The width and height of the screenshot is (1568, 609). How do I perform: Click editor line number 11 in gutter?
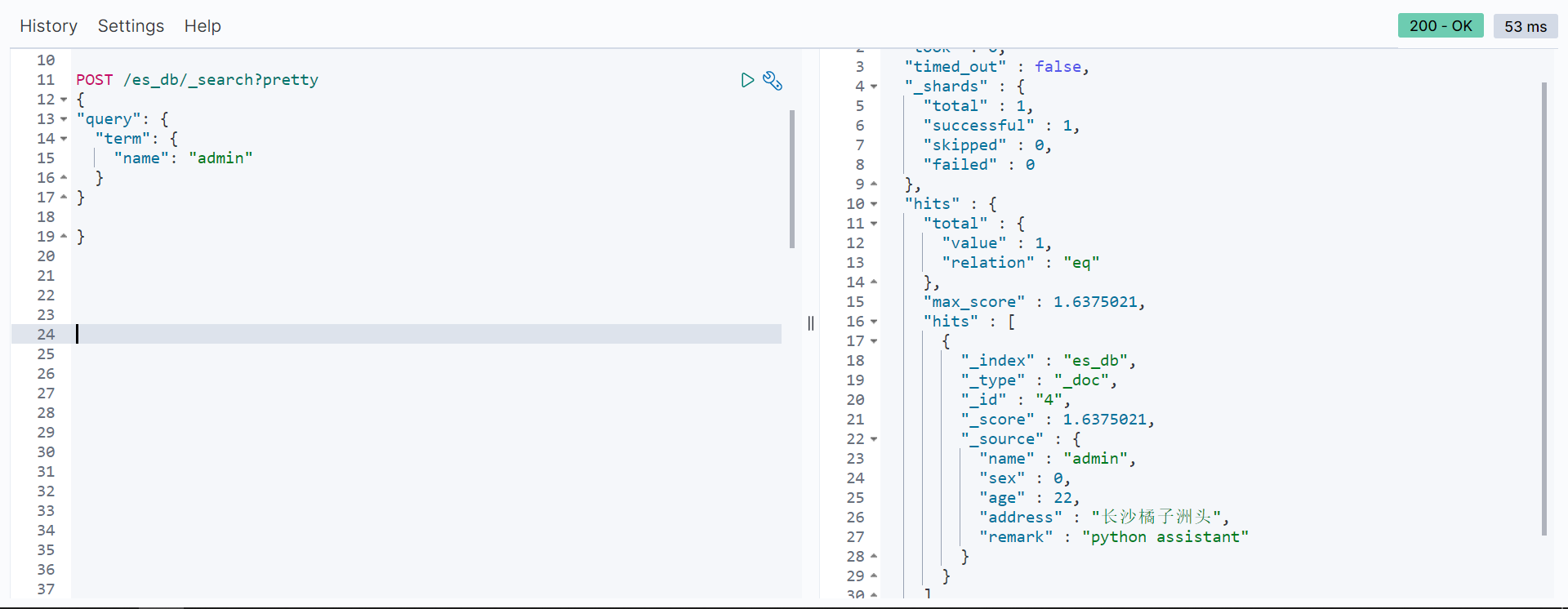coord(46,80)
